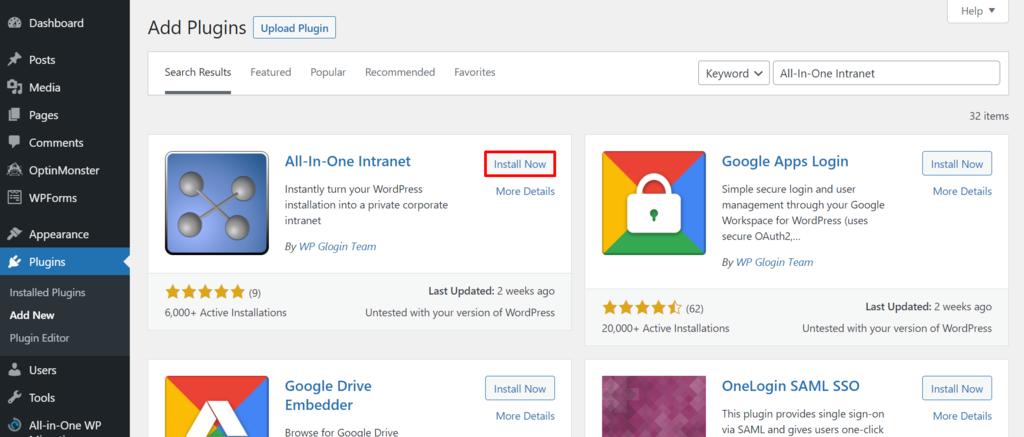
Task: Click the Tools wrench icon
Action: [14, 398]
